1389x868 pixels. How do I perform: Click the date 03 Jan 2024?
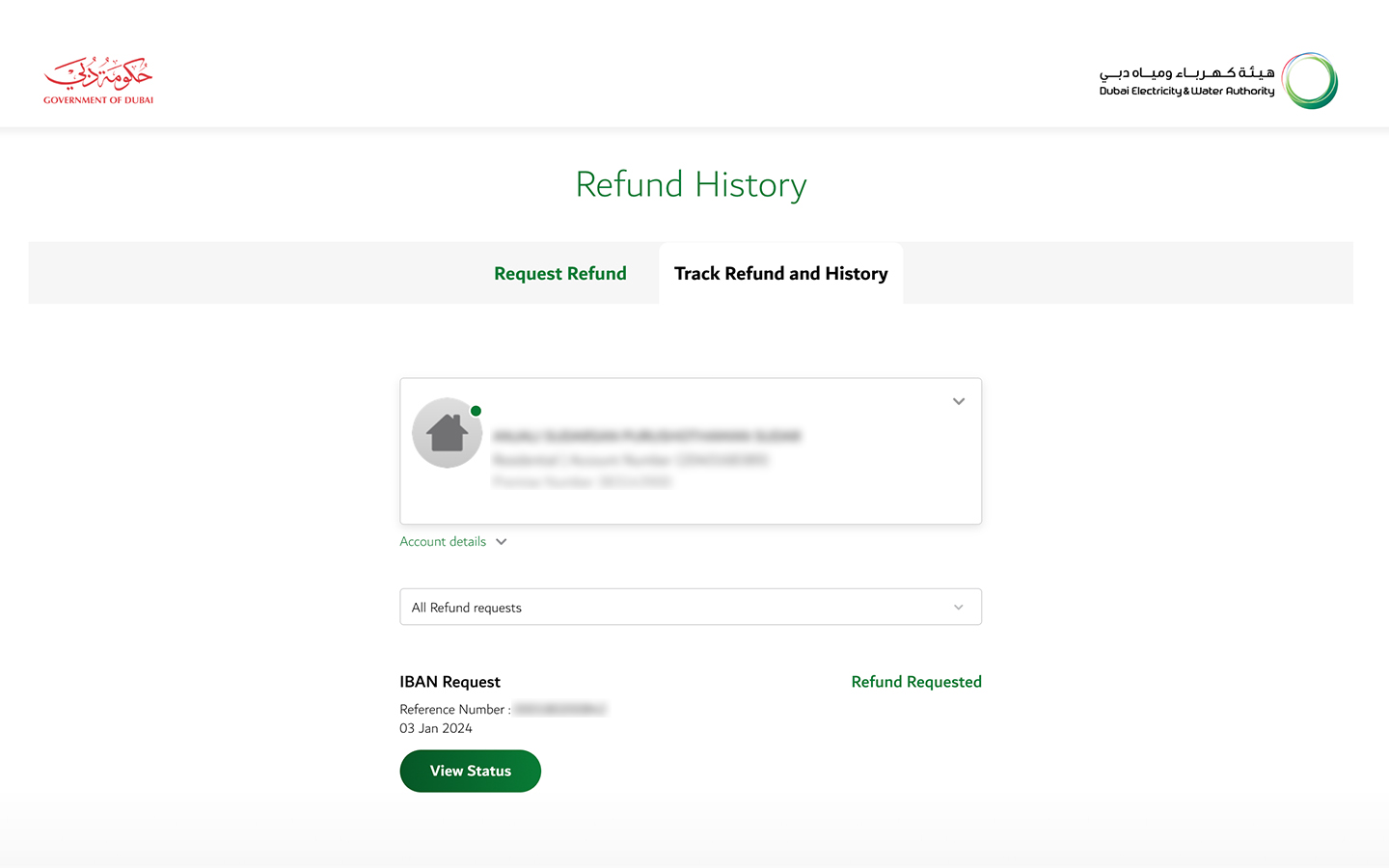pos(436,728)
